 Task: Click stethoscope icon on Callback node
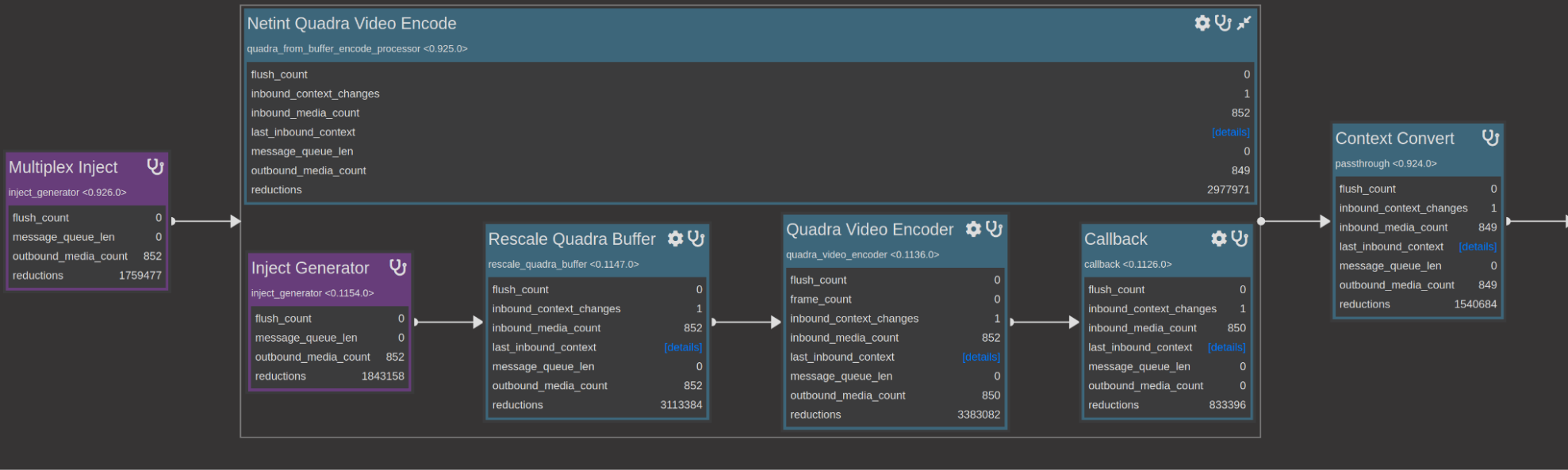[1240, 239]
